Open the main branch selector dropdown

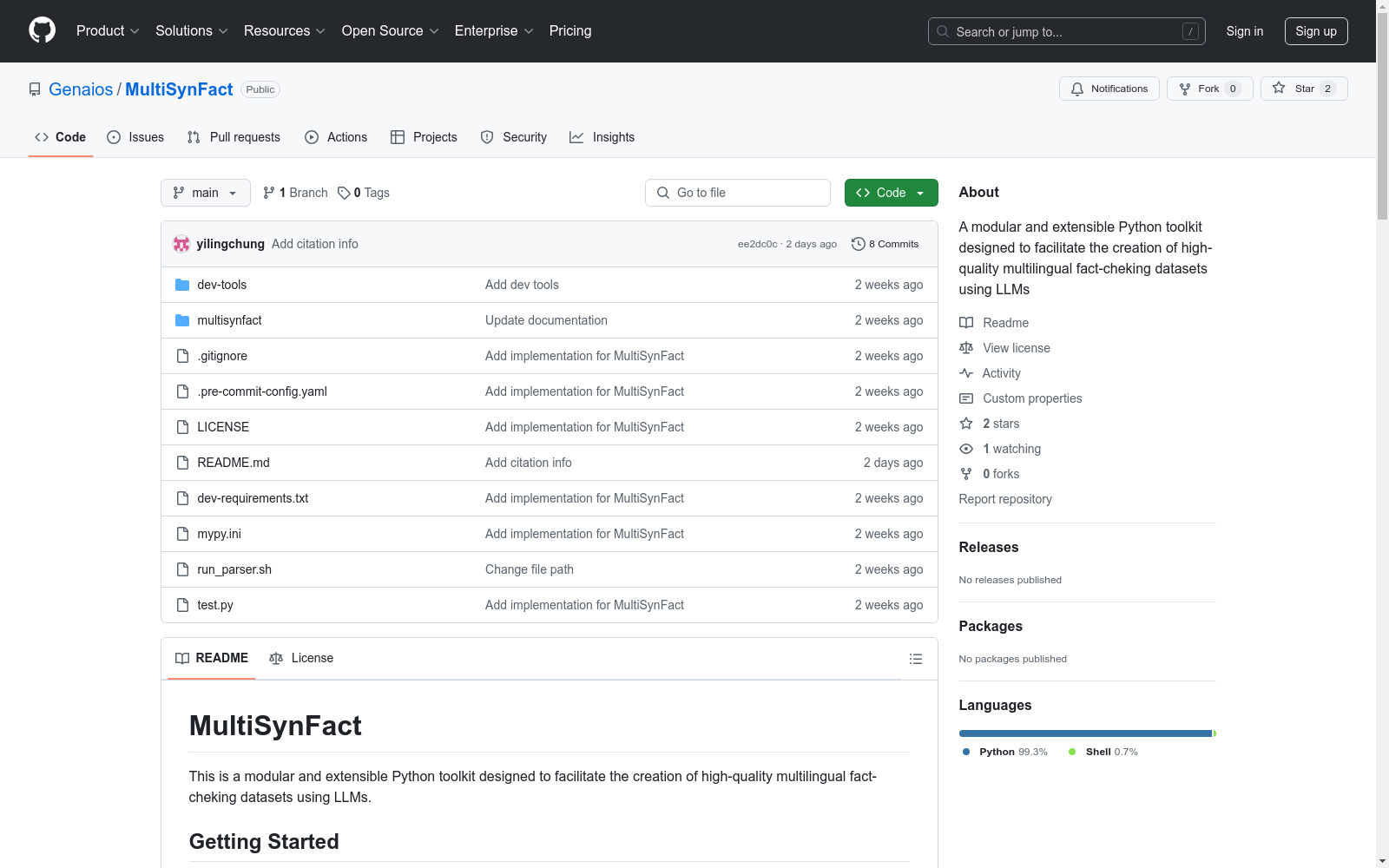coord(206,193)
